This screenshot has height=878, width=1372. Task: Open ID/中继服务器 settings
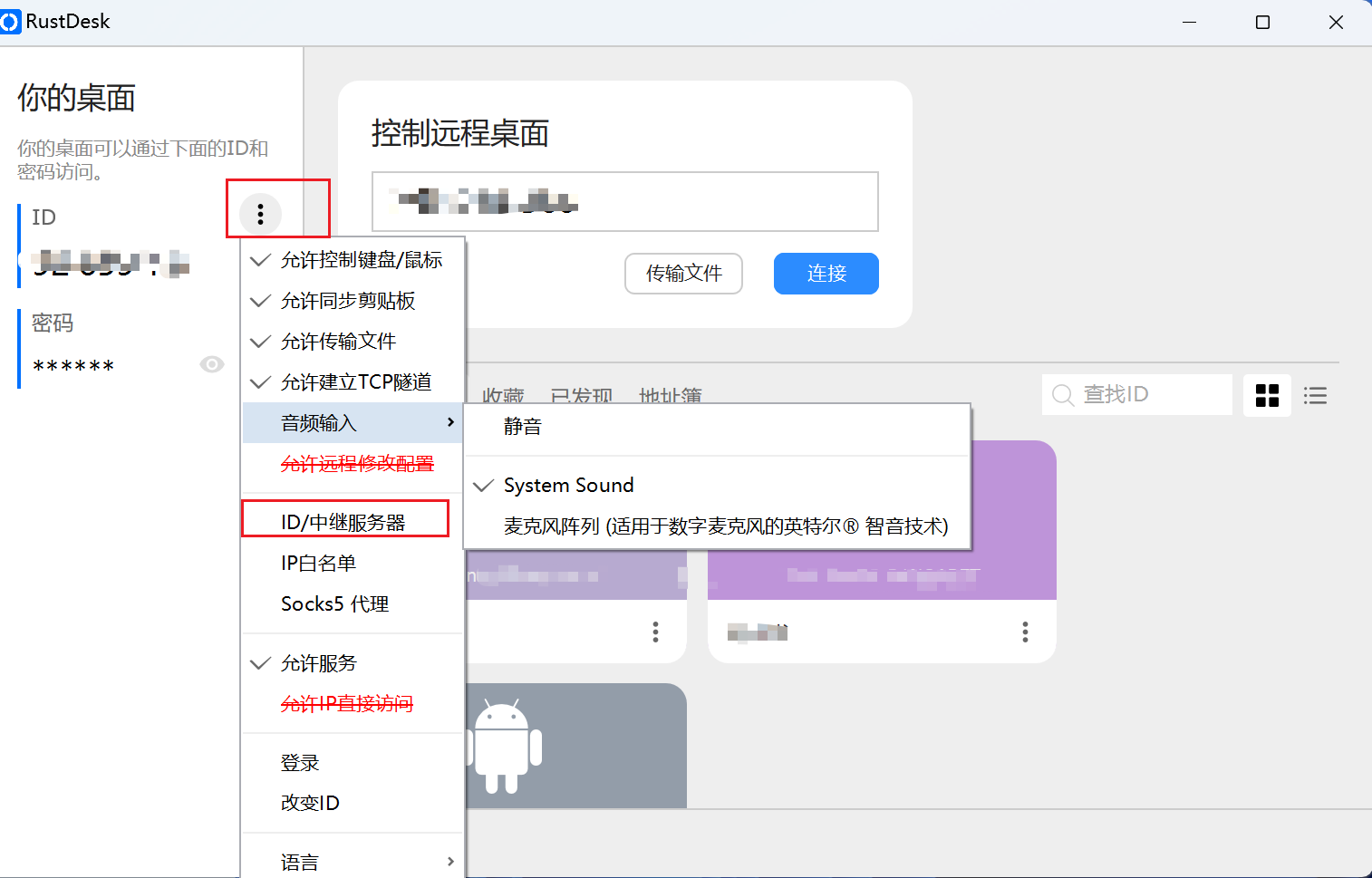coord(344,522)
